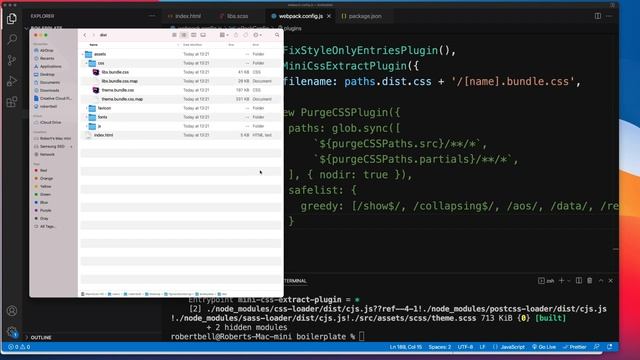This screenshot has width=640, height=360.
Task: Select index.html file in Finder
Action: [x=181, y=135]
